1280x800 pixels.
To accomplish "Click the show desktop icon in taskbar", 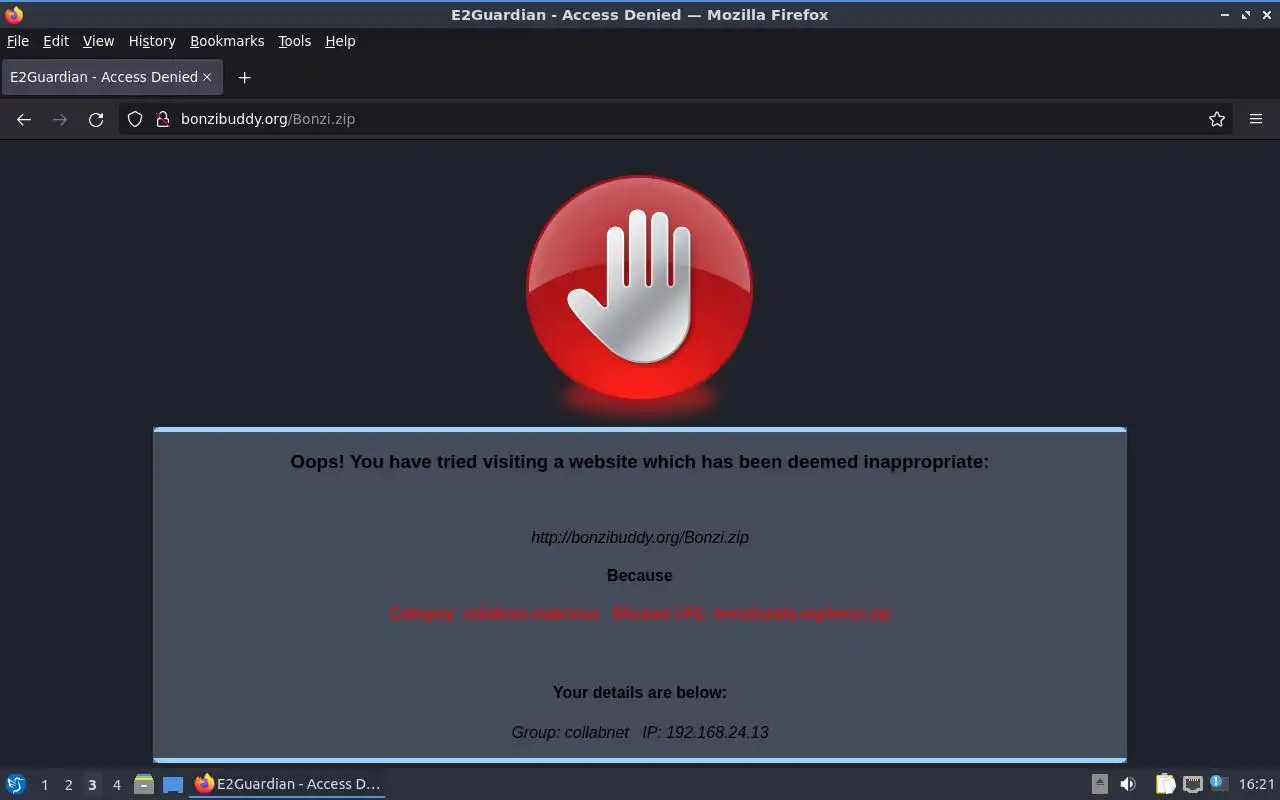I will pyautogui.click(x=173, y=784).
